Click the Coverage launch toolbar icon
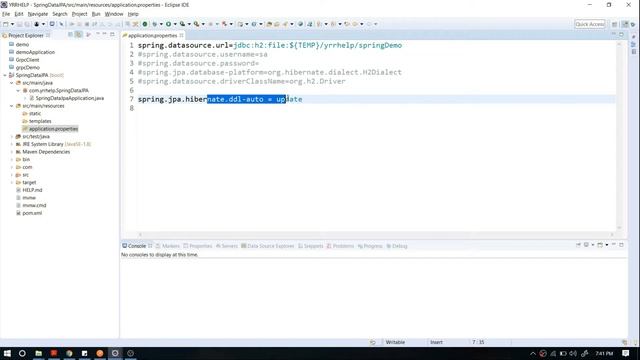Image resolution: width=640 pixels, height=360 pixels. pos(182,24)
